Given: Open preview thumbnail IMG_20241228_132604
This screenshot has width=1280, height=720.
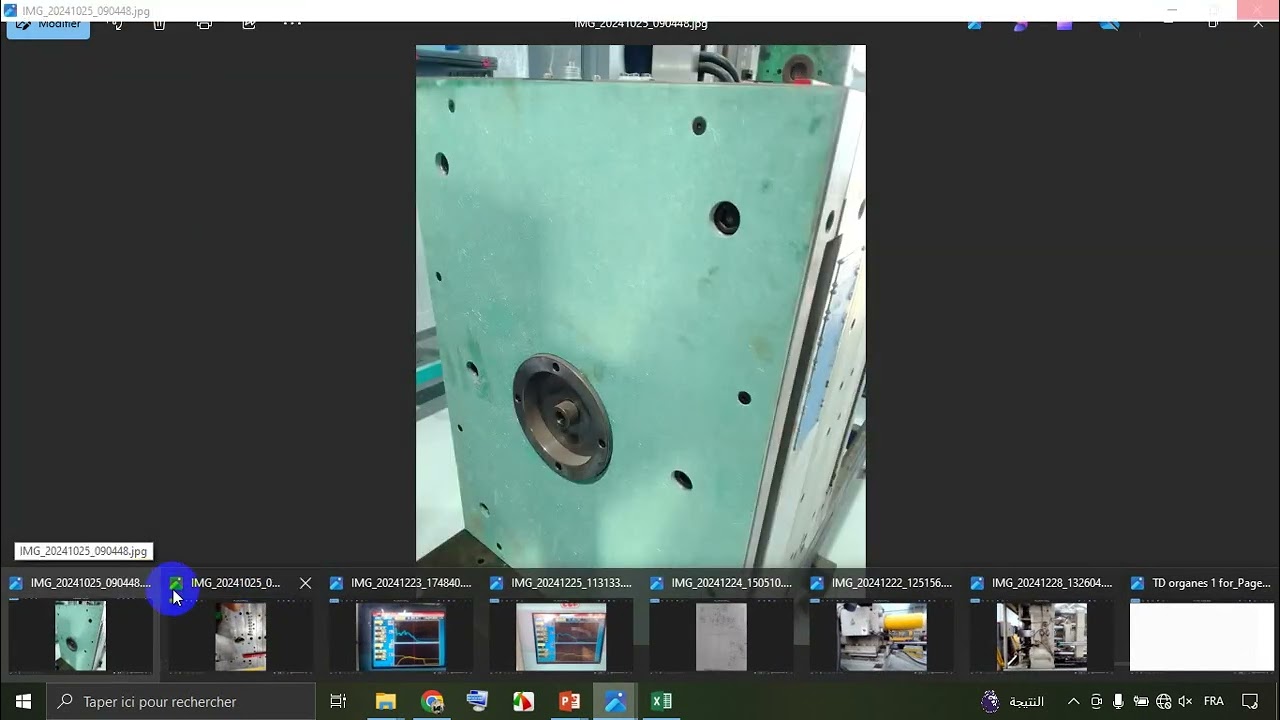Looking at the screenshot, I should tap(1040, 636).
